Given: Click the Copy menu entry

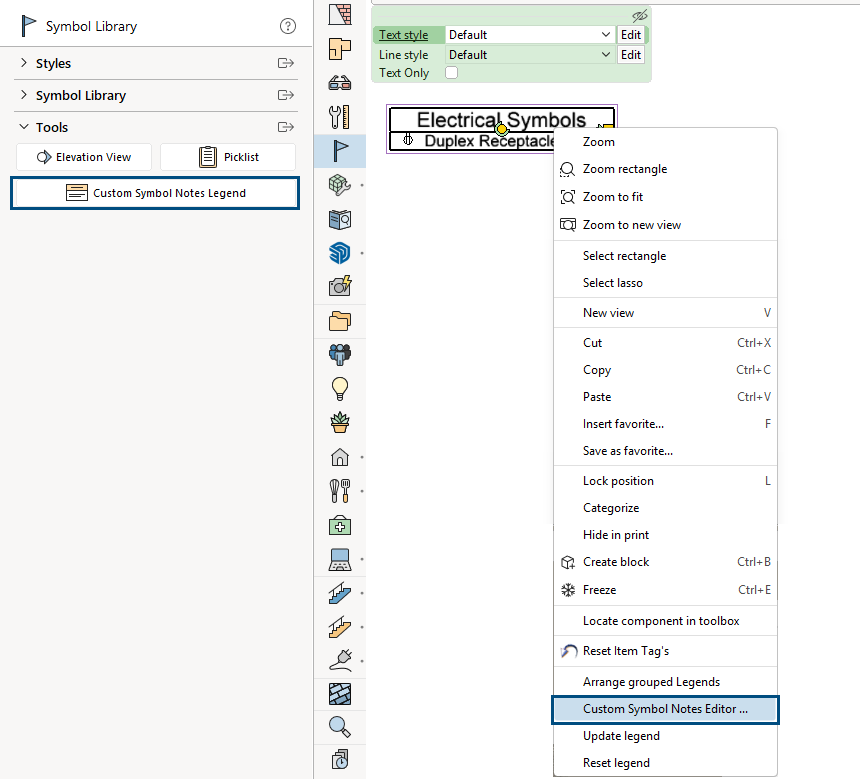Looking at the screenshot, I should click(x=665, y=370).
